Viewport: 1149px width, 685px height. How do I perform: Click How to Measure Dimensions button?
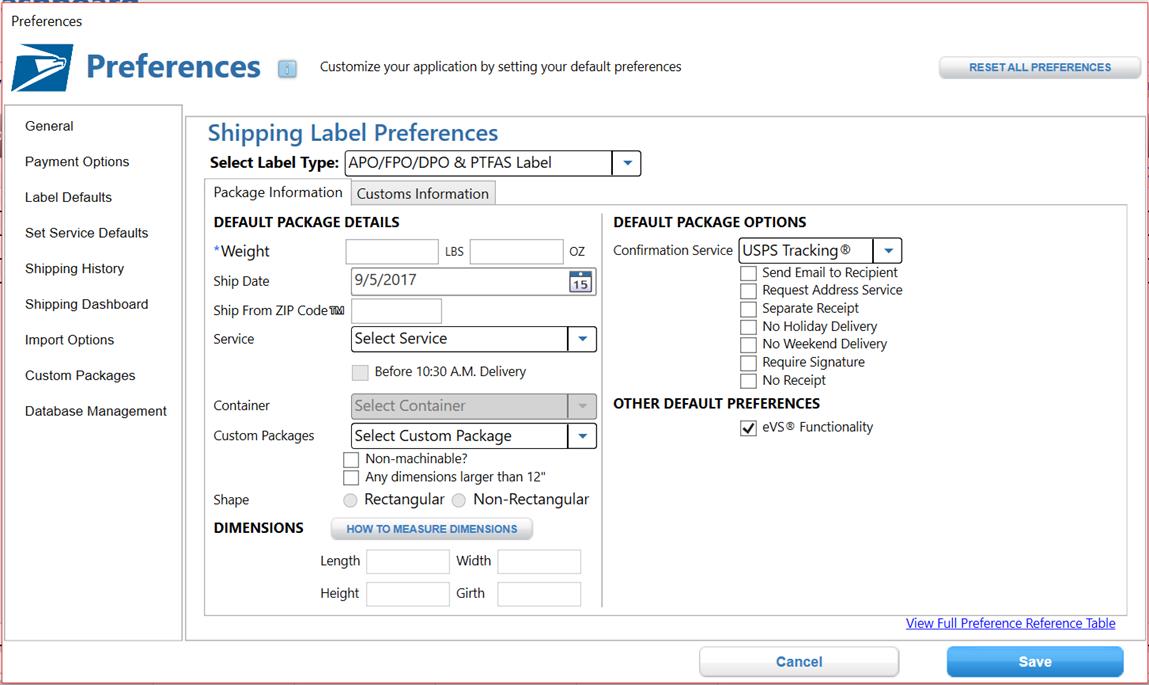click(x=432, y=529)
